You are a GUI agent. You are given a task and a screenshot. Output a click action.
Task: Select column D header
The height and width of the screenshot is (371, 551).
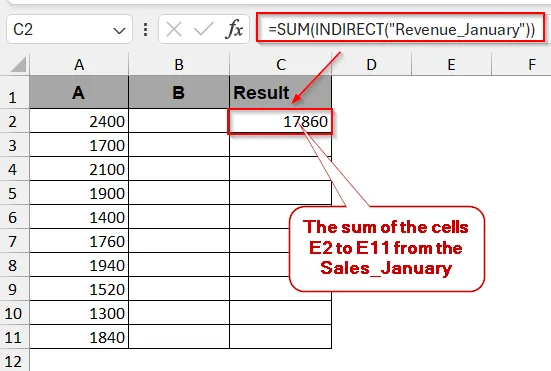coord(371,64)
